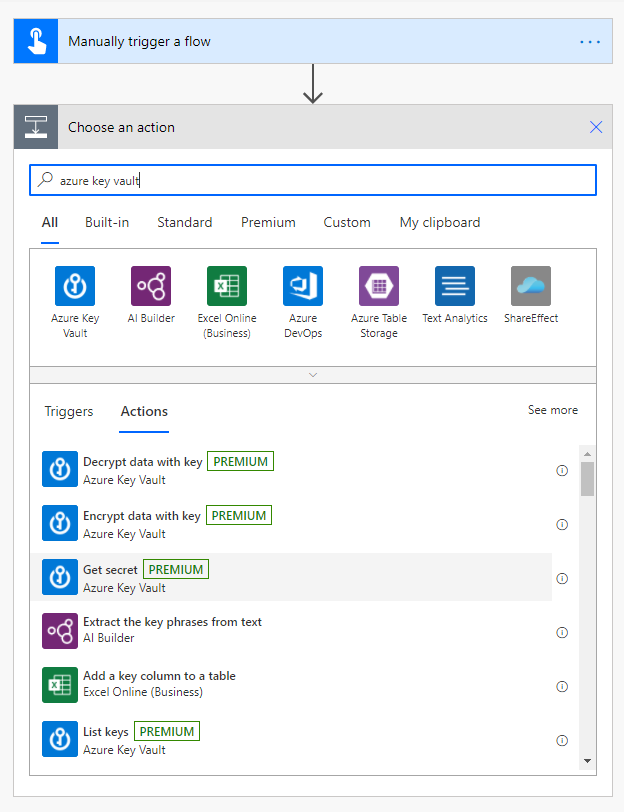Choose the Text Analytics connector icon

pyautogui.click(x=455, y=286)
